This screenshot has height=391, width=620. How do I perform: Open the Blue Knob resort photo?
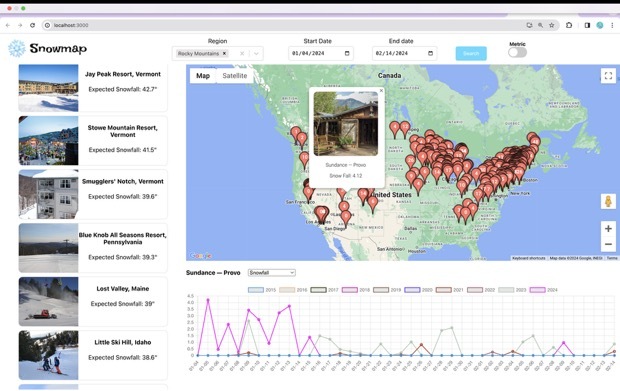[x=48, y=248]
